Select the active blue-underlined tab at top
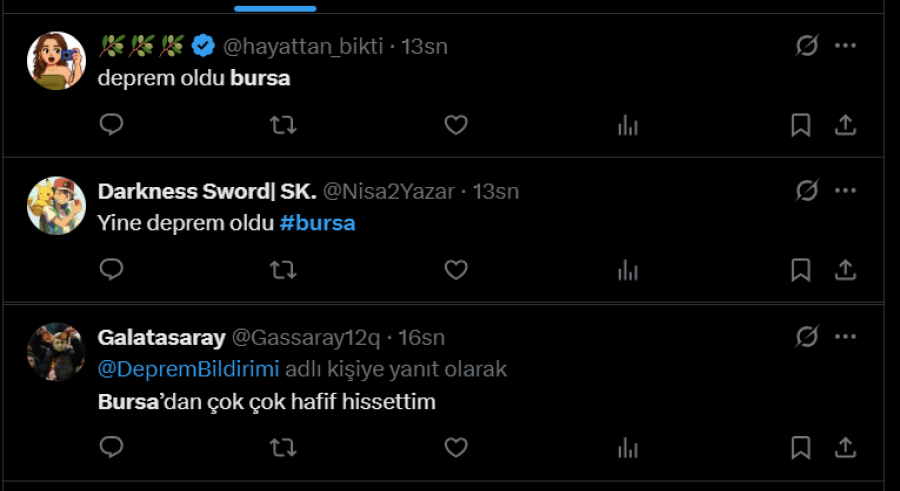 (275, 7)
